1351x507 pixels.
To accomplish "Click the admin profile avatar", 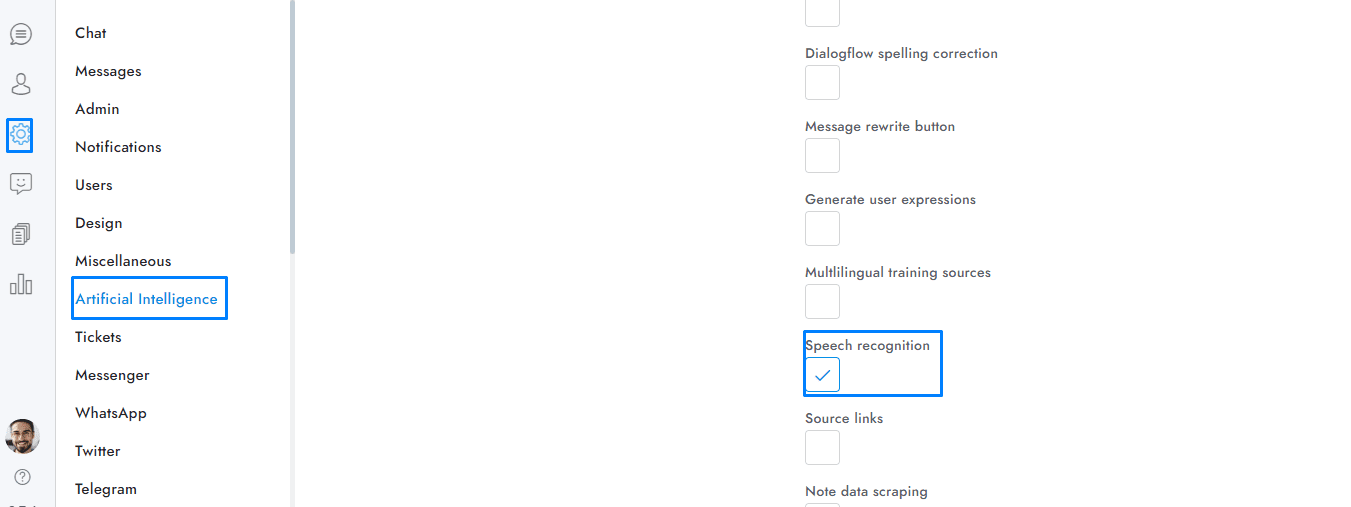I will [x=22, y=436].
